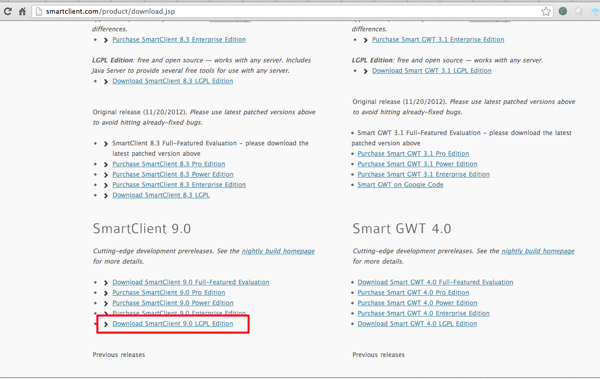Download SmartClient 9.0 Full-Featured Evaluation
Screen dimensions: 600x379
[x=191, y=282]
